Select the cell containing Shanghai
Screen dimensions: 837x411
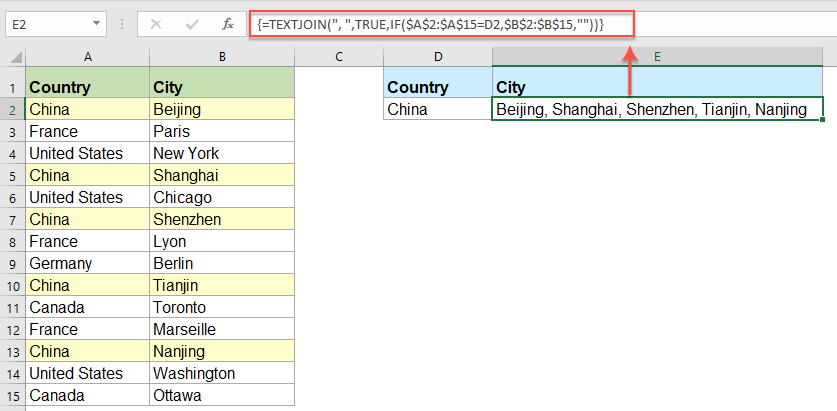tap(222, 175)
